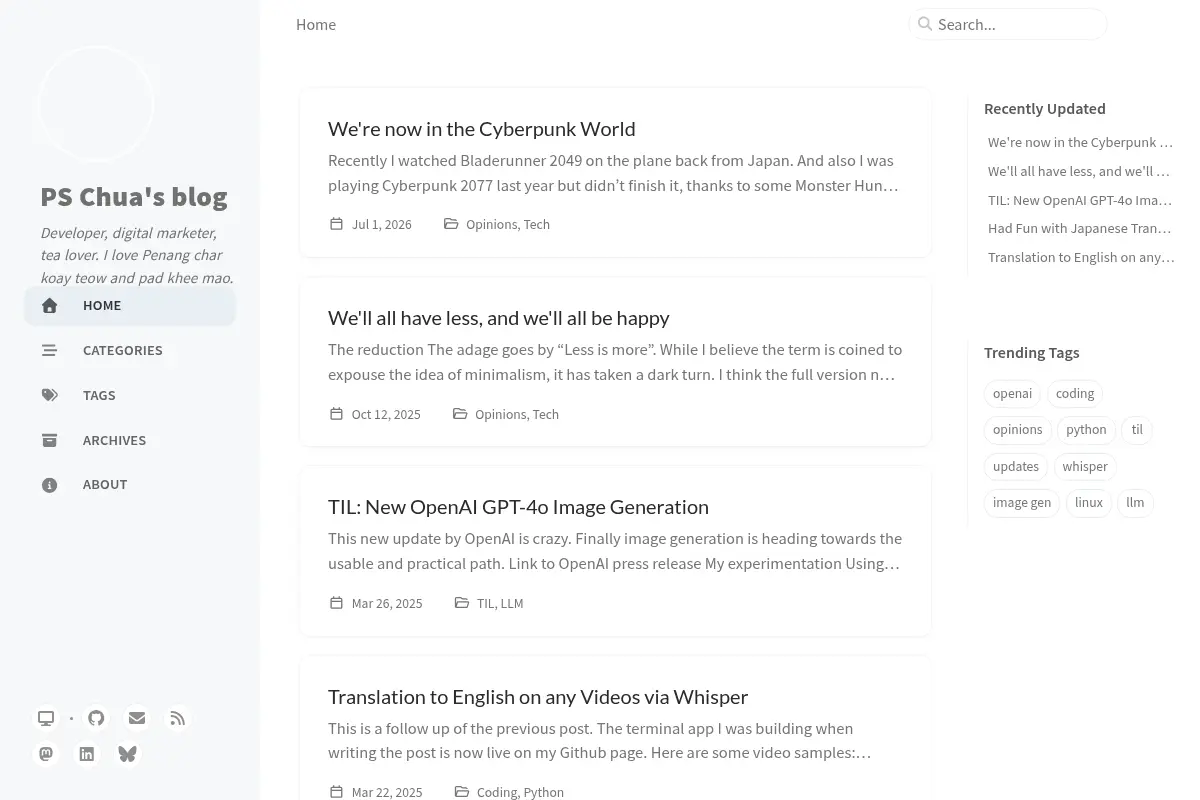Screen dimensions: 1200x800
Task: Open the Bluesky butterfly icon
Action: [127, 754]
